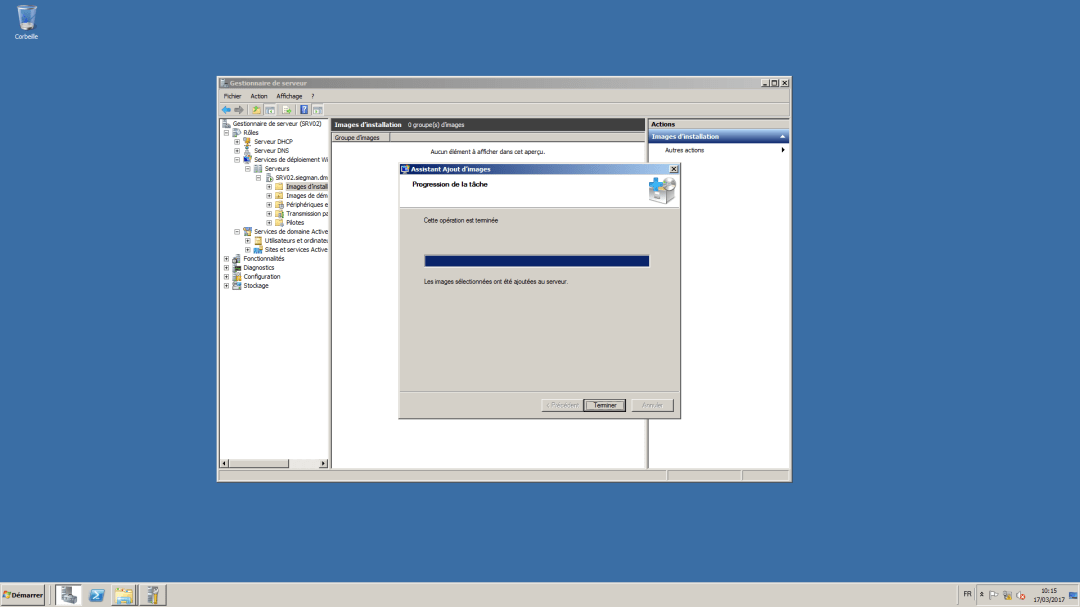The width and height of the screenshot is (1080, 607).
Task: Open the Affichage menu
Action: point(289,96)
